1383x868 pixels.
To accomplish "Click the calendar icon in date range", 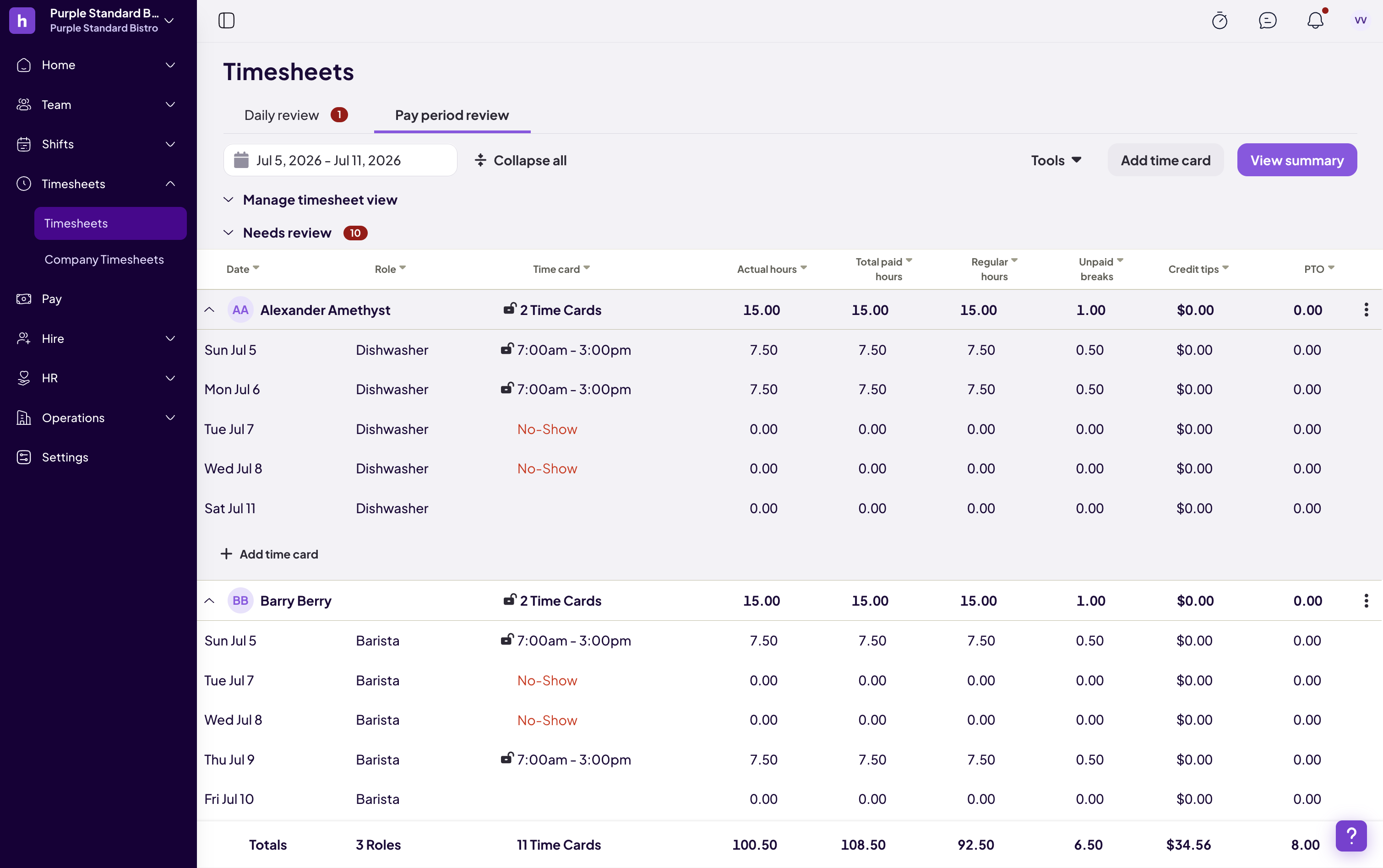I will click(x=241, y=160).
